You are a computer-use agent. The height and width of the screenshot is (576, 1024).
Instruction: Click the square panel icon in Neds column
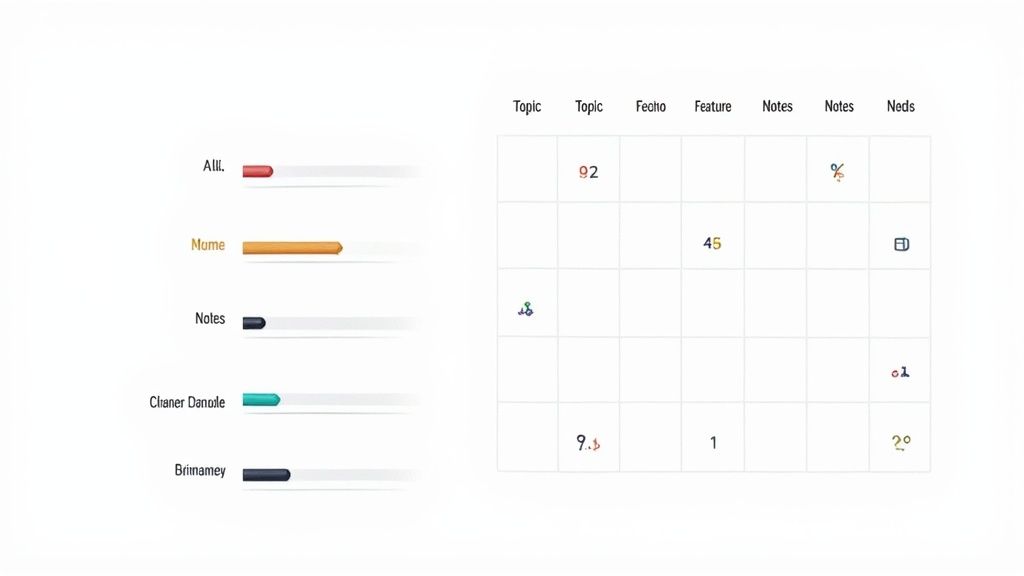[x=901, y=244]
